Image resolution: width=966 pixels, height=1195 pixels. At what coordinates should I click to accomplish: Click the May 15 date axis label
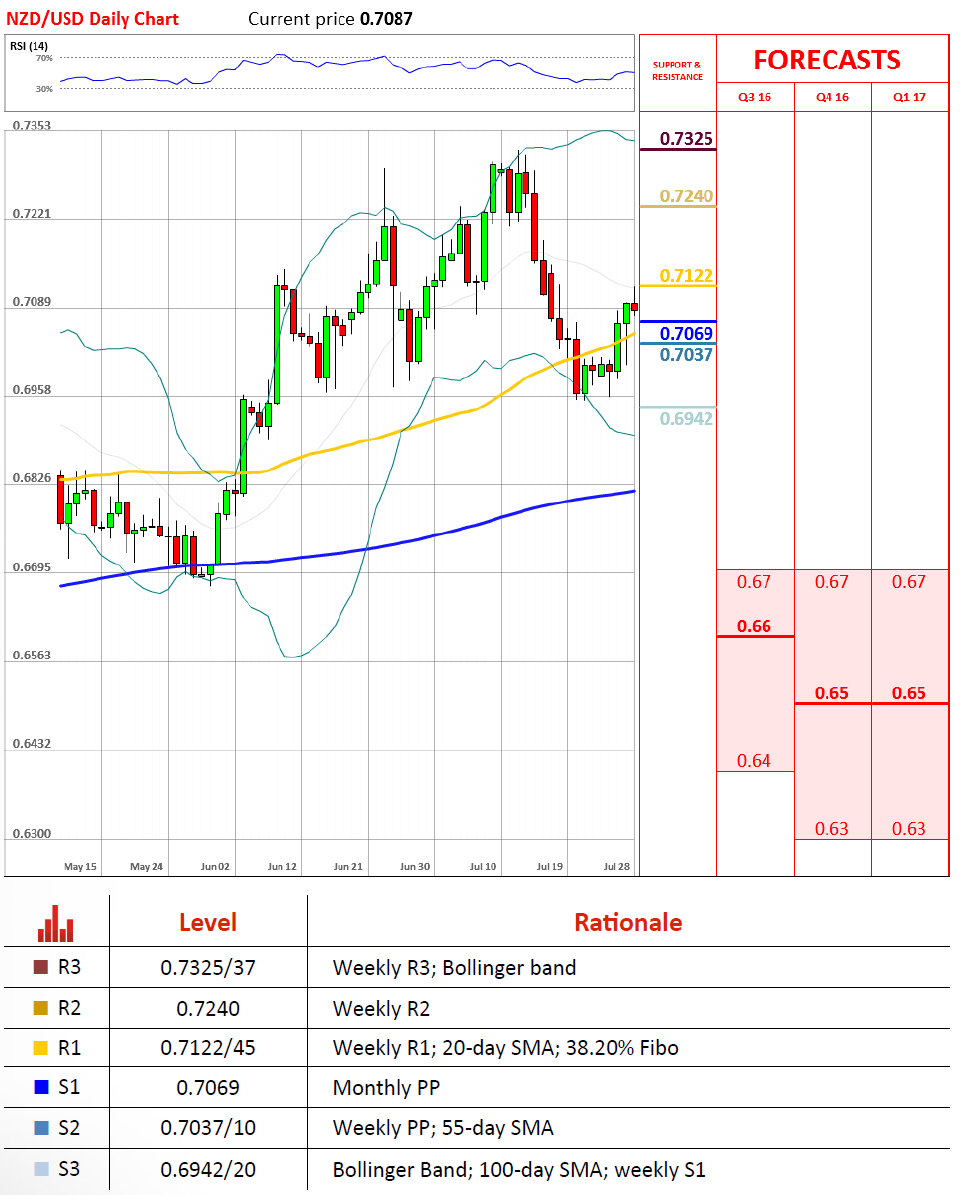[x=80, y=867]
